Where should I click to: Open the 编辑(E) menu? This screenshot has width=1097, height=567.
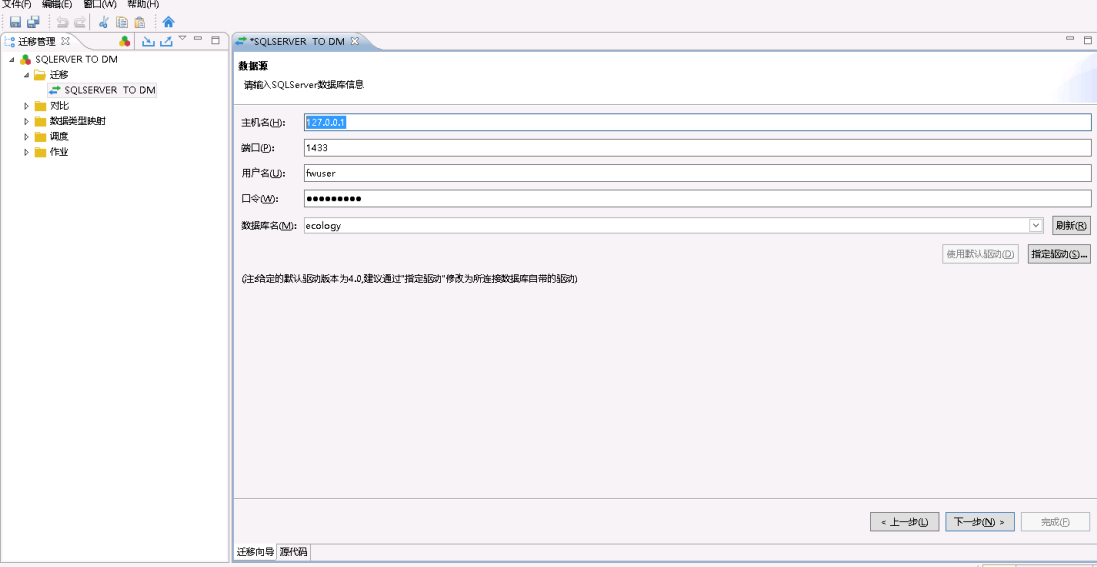click(57, 4)
